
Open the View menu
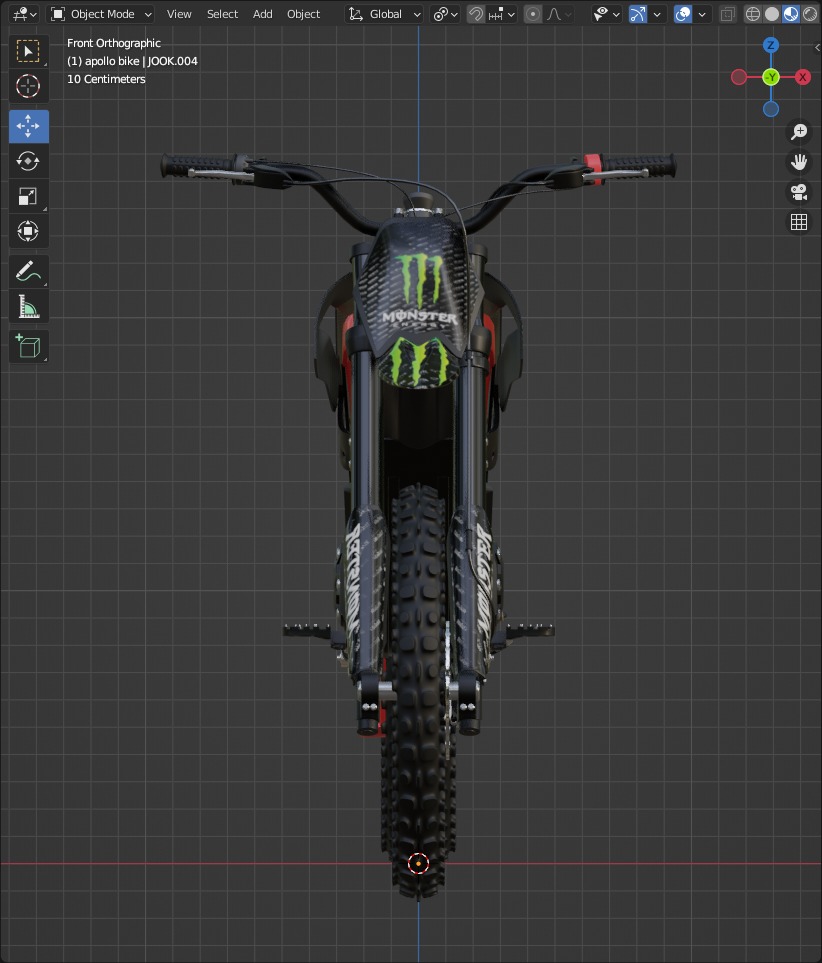click(x=179, y=14)
